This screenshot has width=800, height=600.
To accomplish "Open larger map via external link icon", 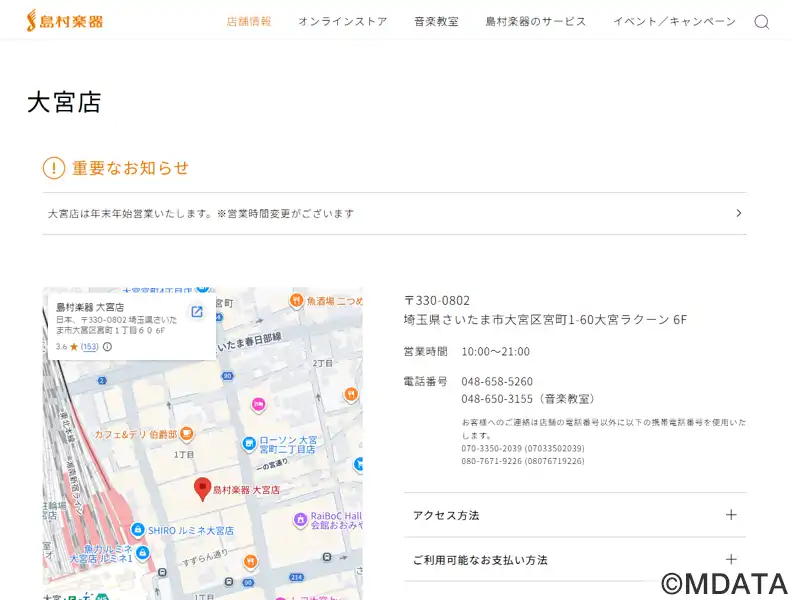I will [197, 312].
